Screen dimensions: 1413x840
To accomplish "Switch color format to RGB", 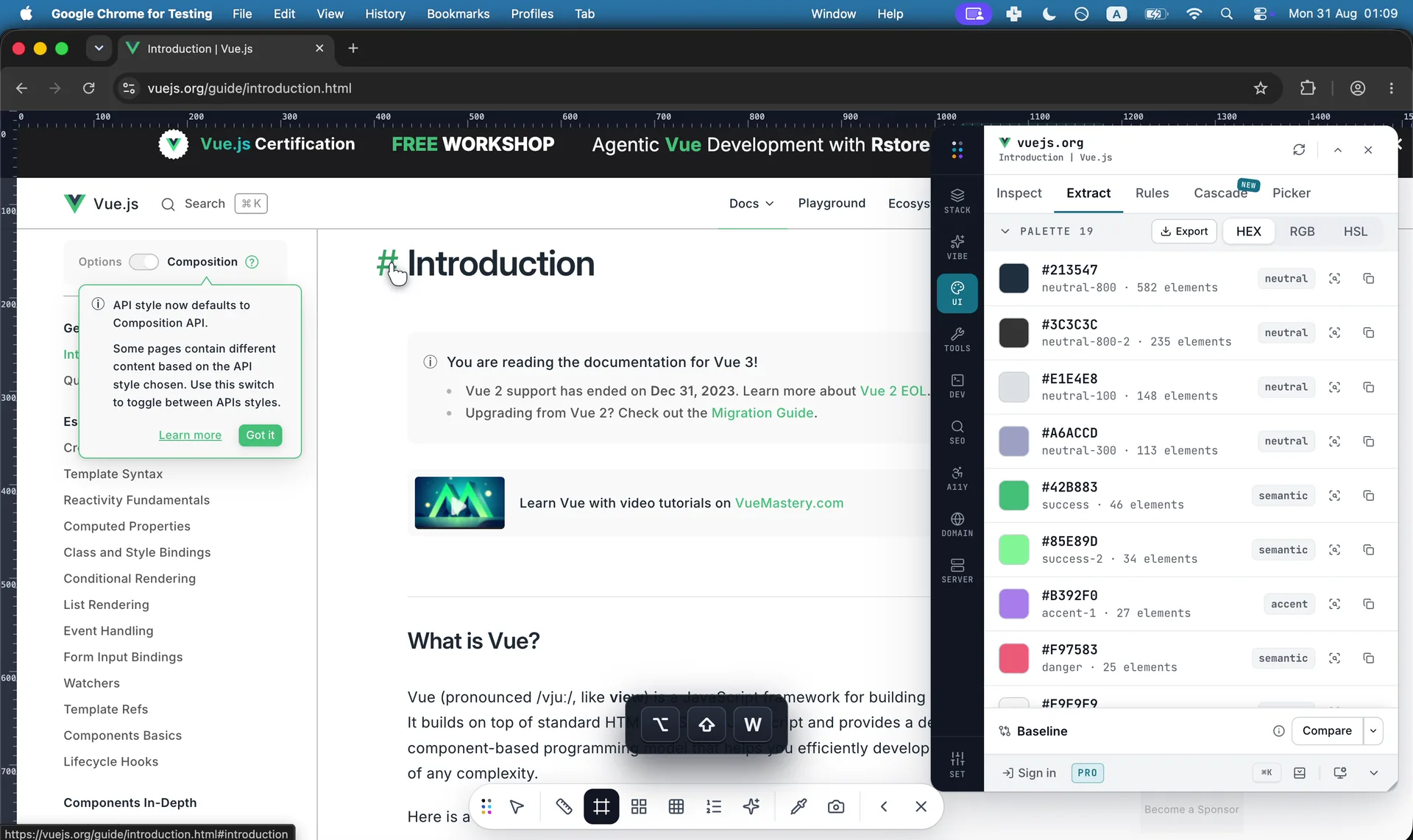I will click(1302, 232).
